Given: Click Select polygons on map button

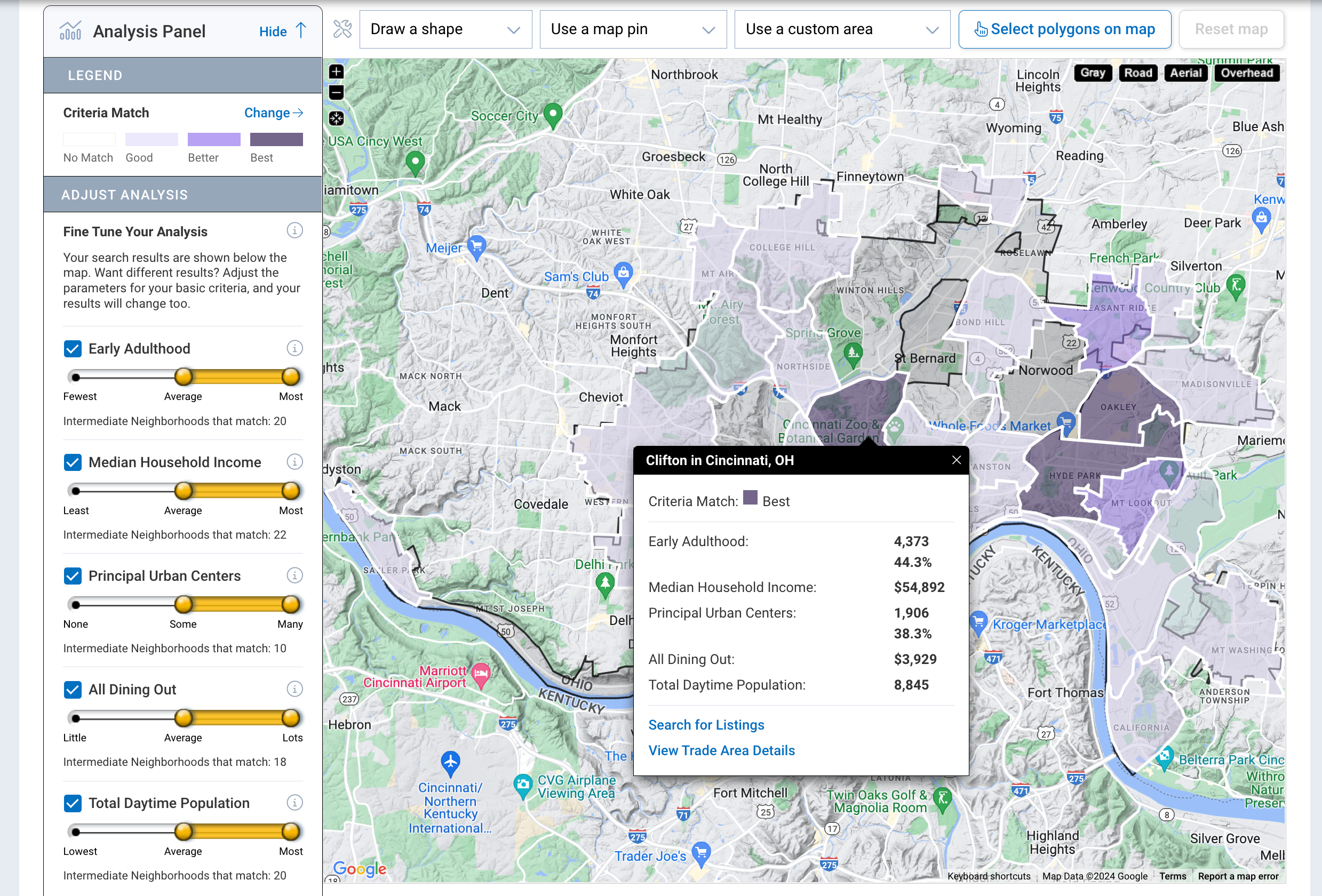Looking at the screenshot, I should [1064, 29].
